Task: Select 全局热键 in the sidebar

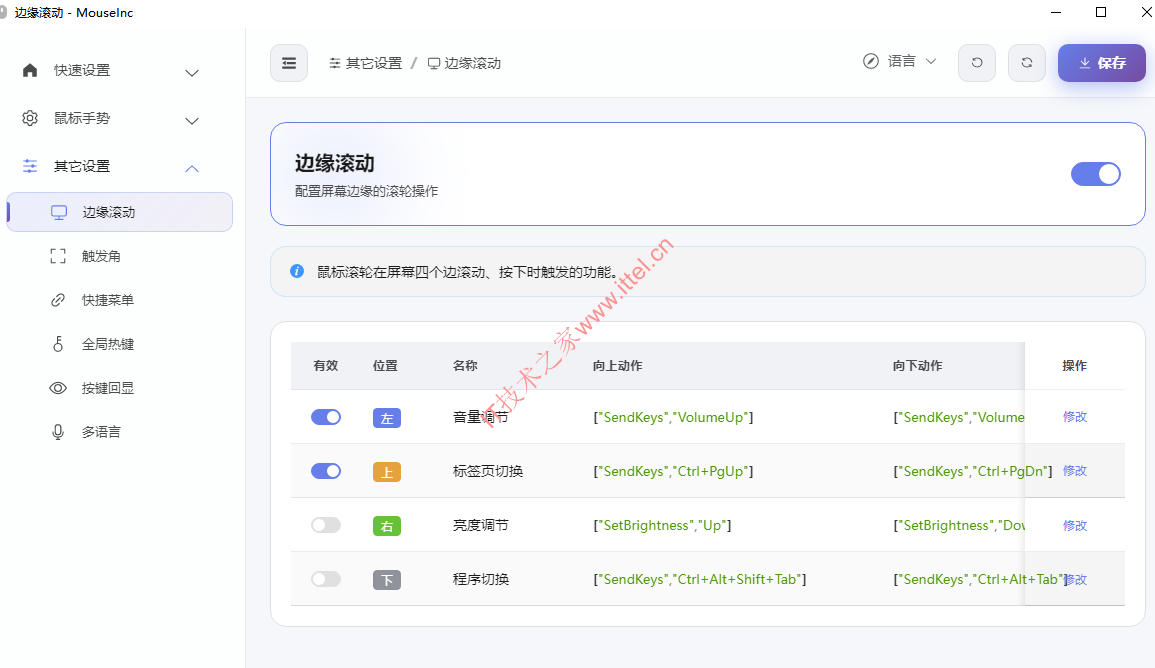Action: tap(119, 344)
